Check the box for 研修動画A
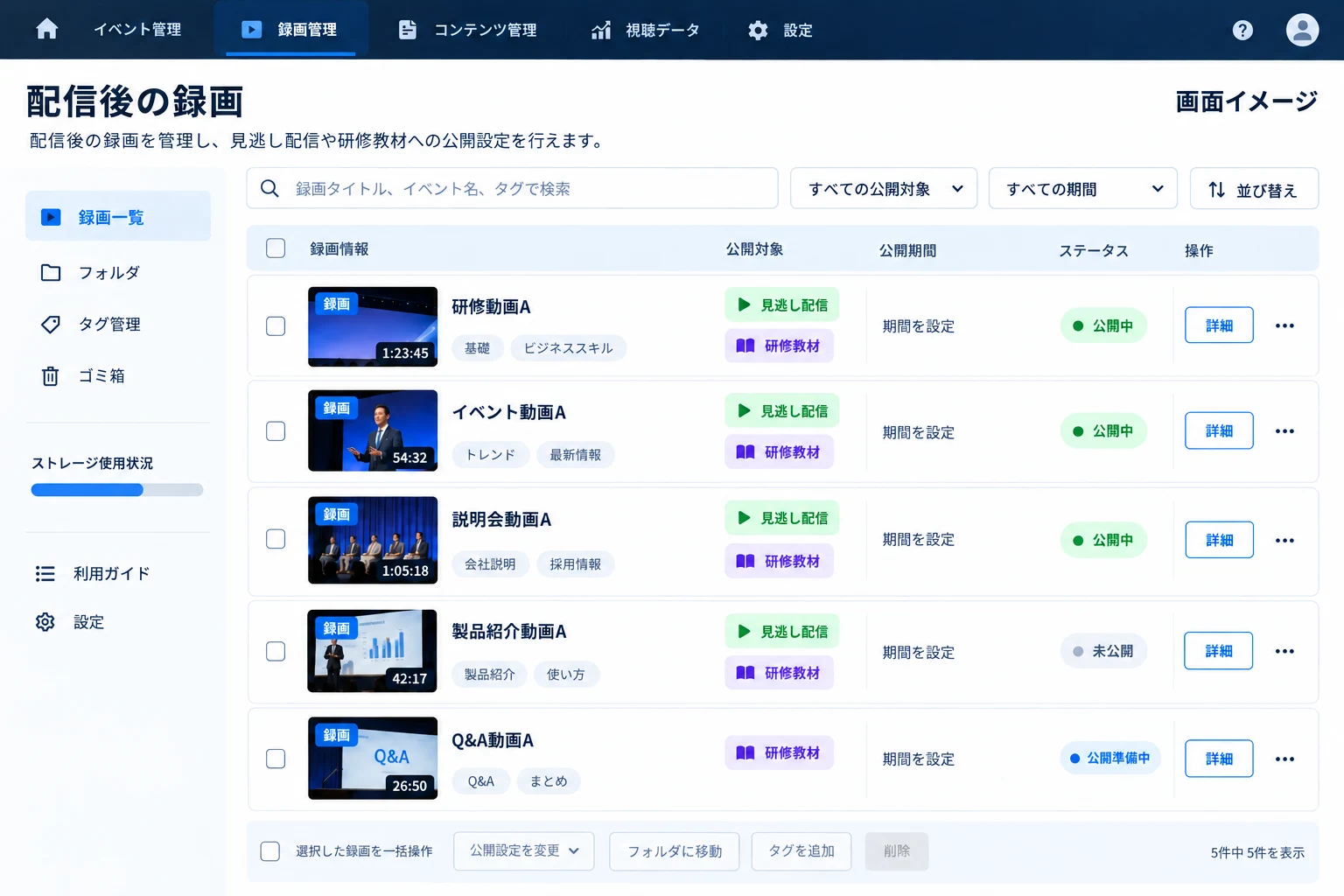Viewport: 1344px width, 896px height. tap(276, 326)
